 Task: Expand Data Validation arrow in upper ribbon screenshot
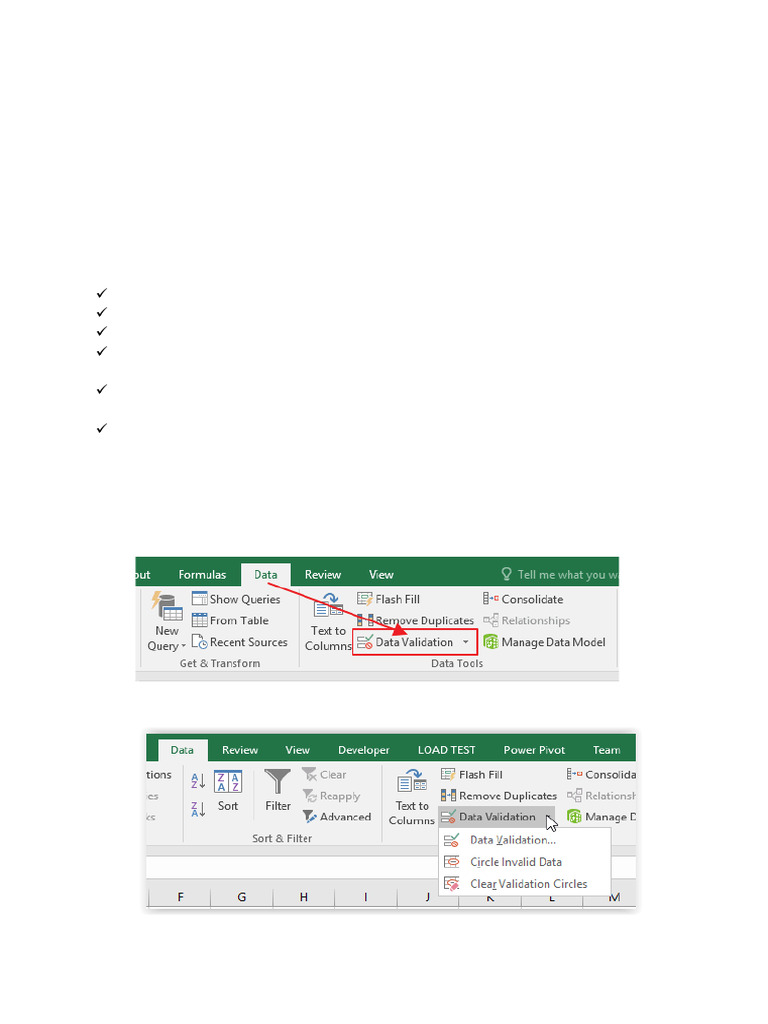click(x=466, y=642)
